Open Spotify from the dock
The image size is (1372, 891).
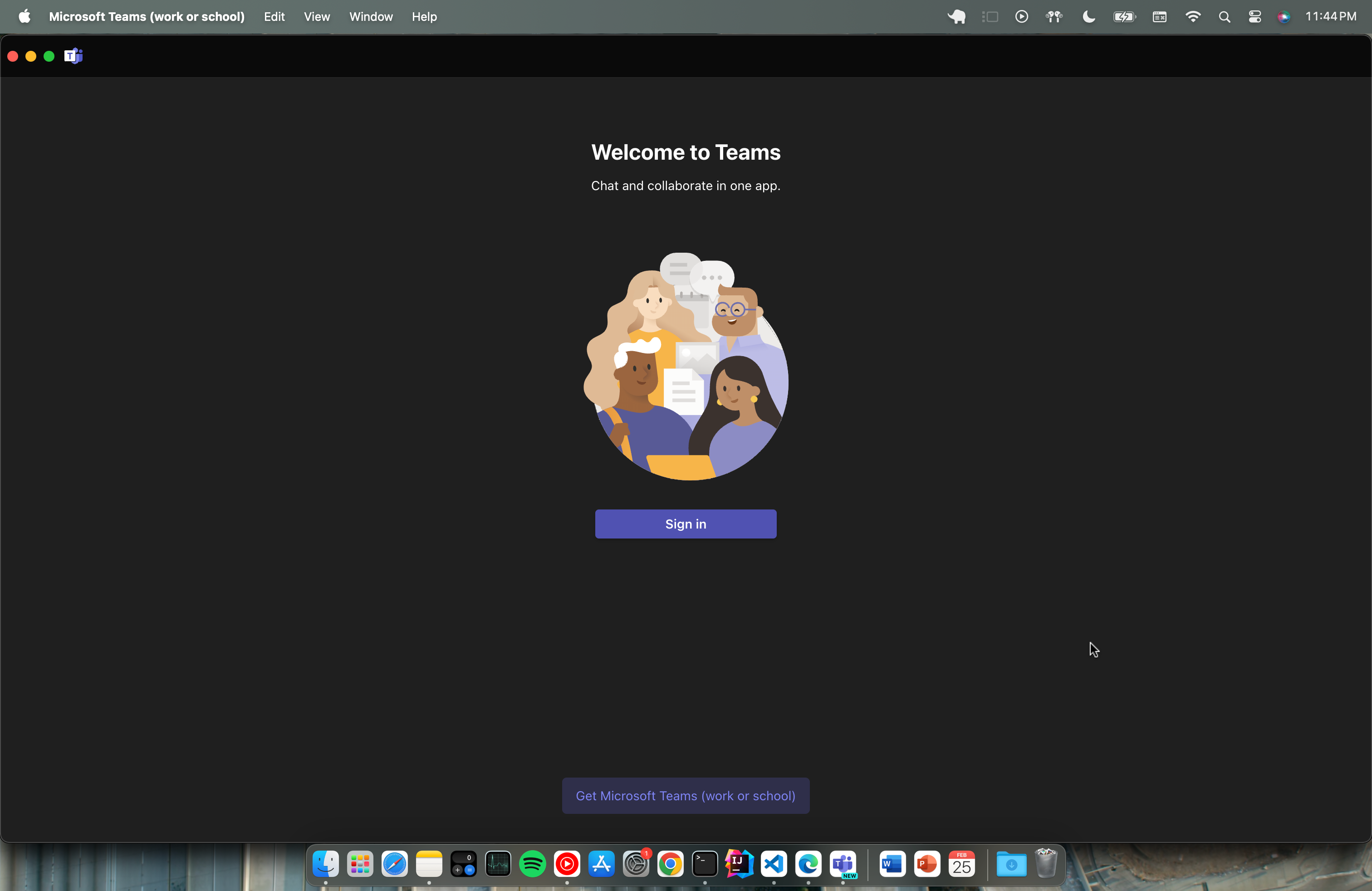(532, 865)
